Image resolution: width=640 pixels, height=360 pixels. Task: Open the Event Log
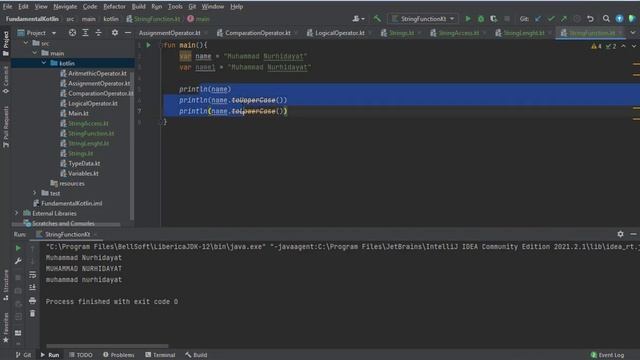click(607, 355)
